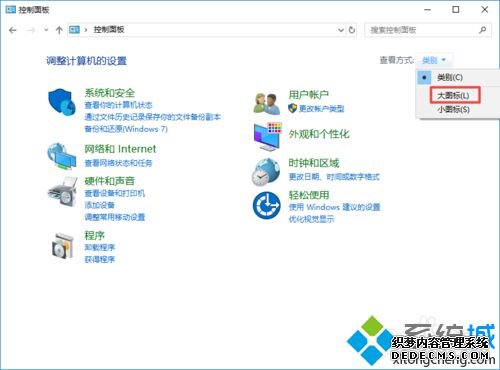Viewport: 500px width, 370px height.
Task: Open the User Accounts people icon
Action: 267,104
